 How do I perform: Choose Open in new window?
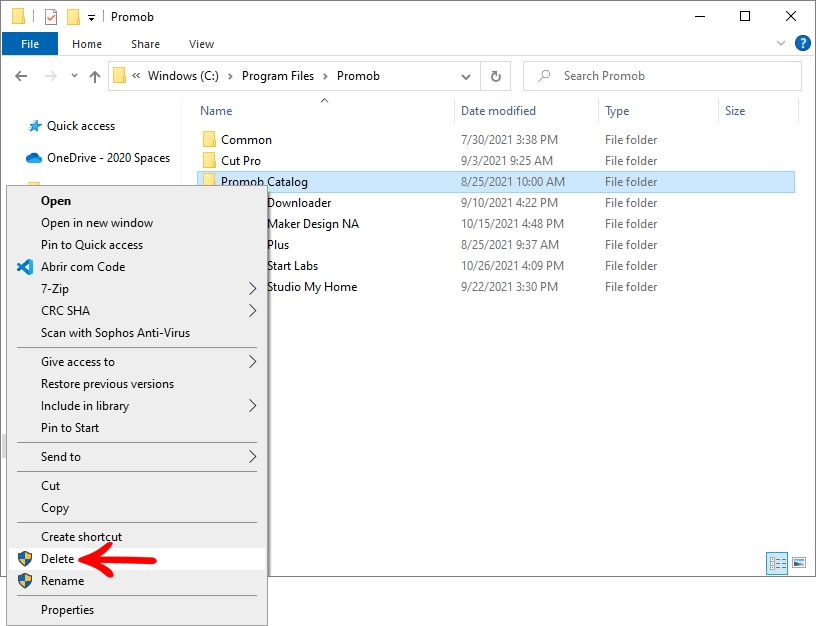[137, 223]
